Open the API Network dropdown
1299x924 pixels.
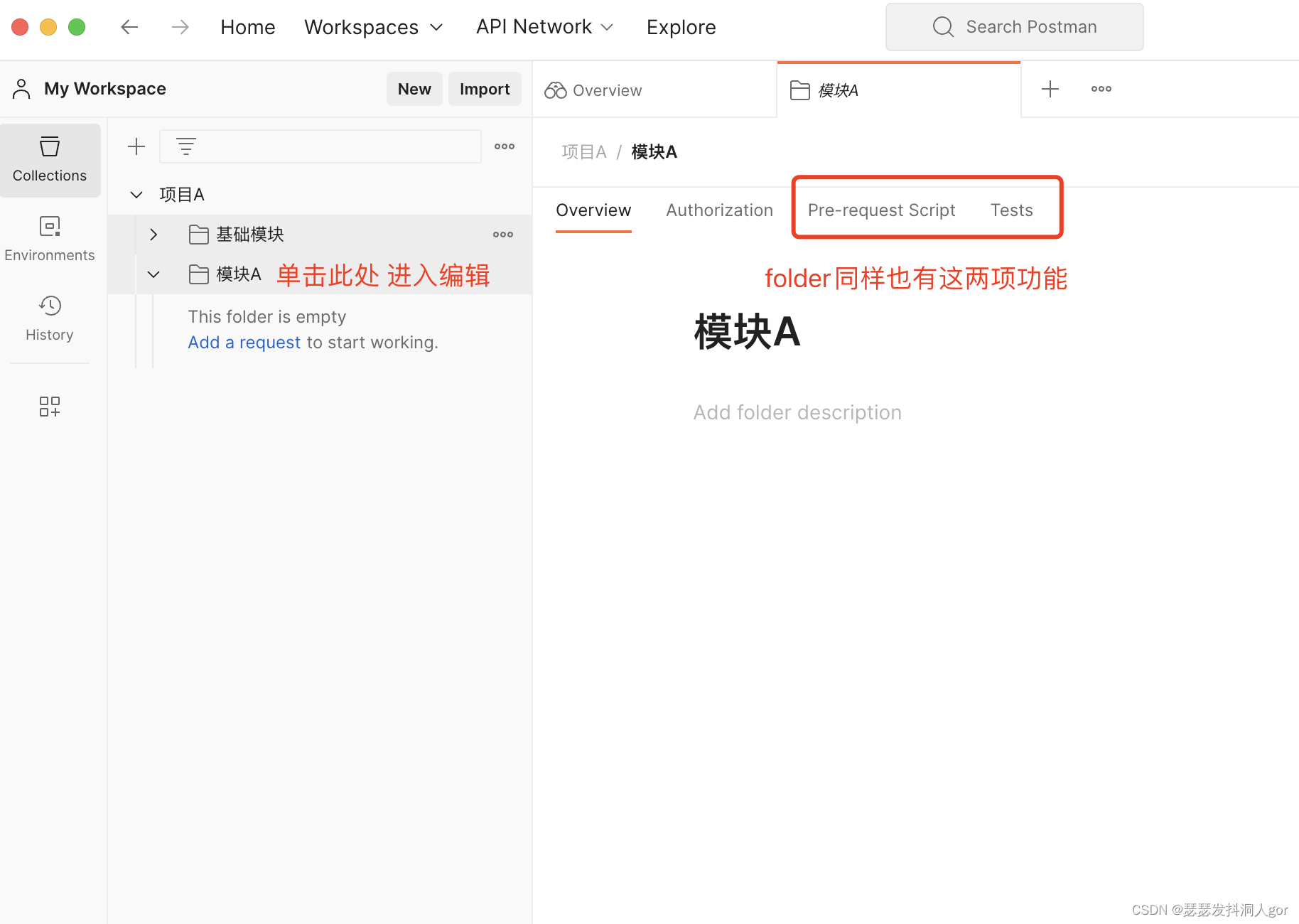pyautogui.click(x=544, y=27)
